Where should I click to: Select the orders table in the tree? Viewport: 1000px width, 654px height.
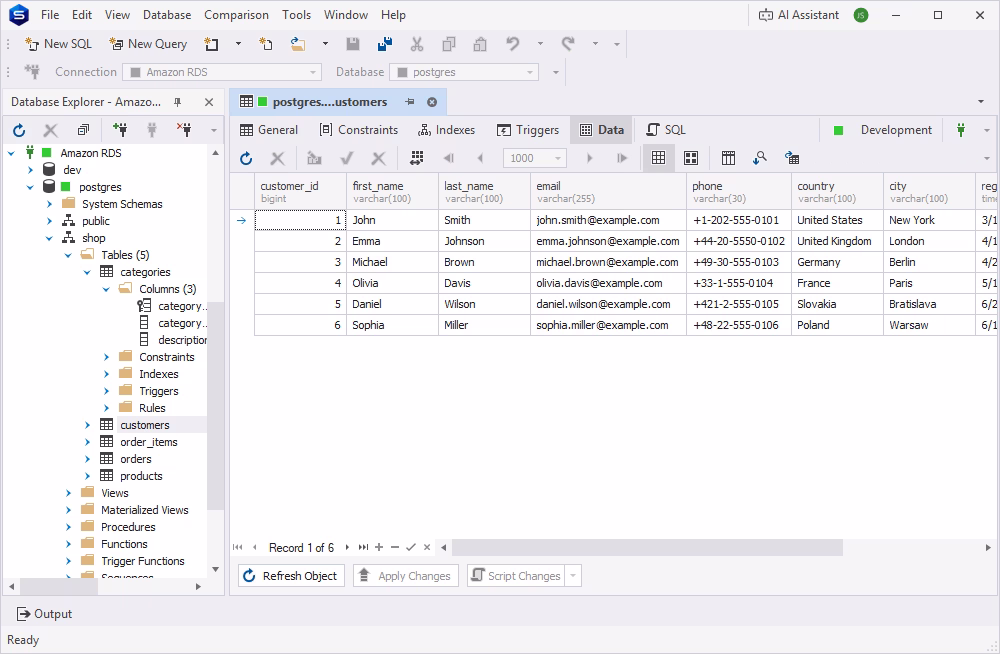136,459
